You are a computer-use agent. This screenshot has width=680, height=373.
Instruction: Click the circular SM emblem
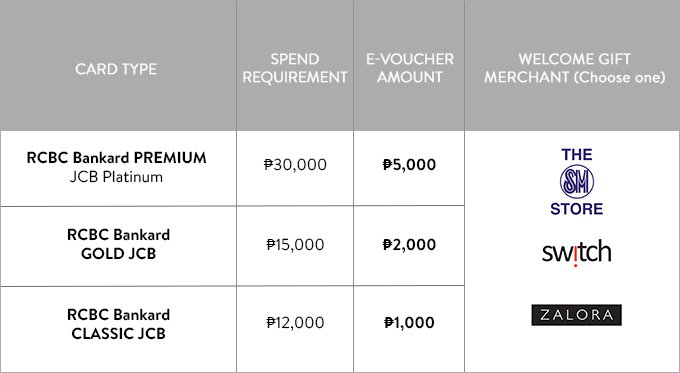(577, 182)
